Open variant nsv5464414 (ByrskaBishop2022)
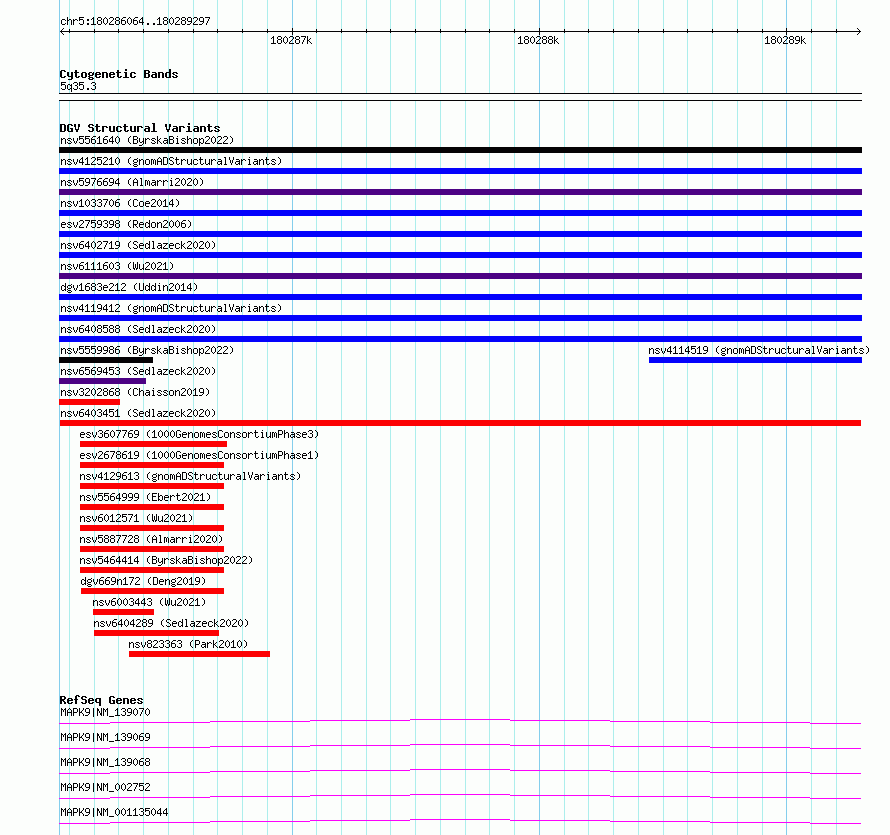The height and width of the screenshot is (835, 890). [166, 560]
